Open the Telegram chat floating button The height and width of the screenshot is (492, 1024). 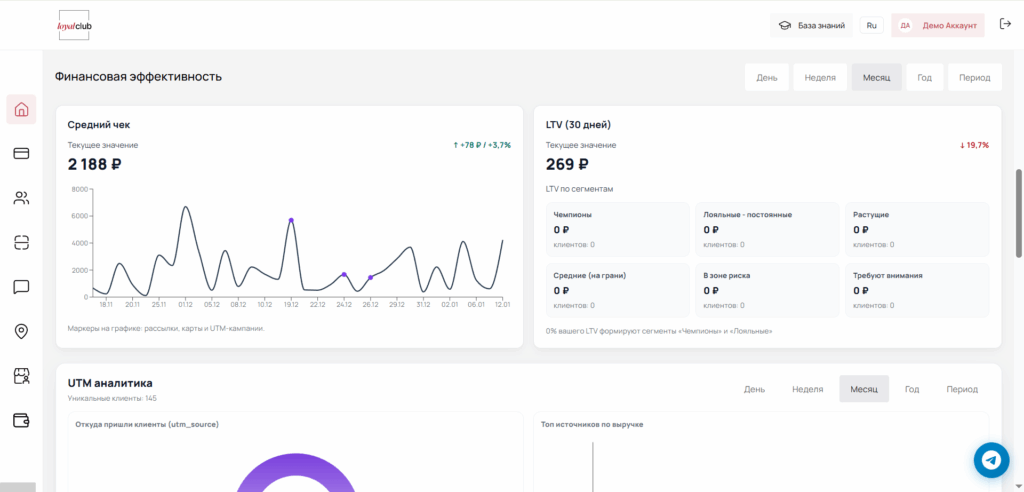pyautogui.click(x=991, y=460)
